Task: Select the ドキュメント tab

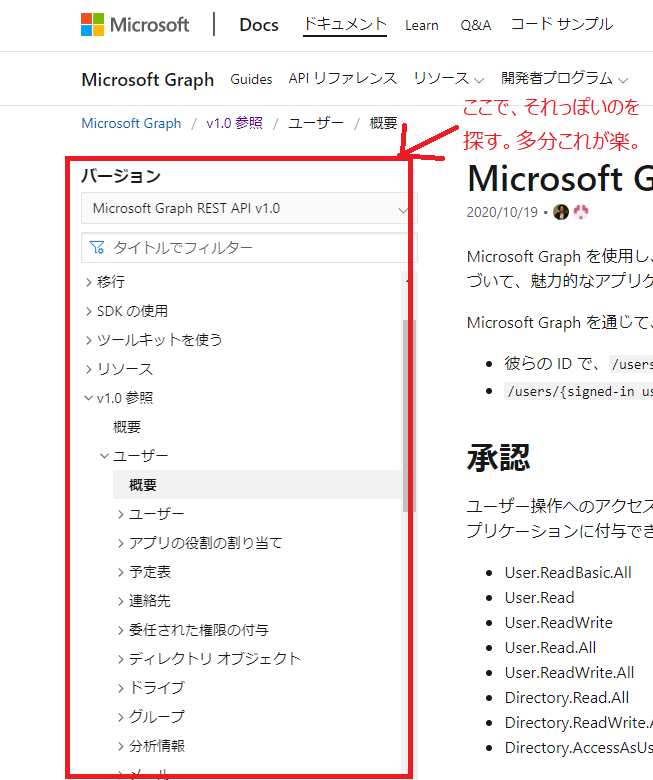Action: click(345, 24)
